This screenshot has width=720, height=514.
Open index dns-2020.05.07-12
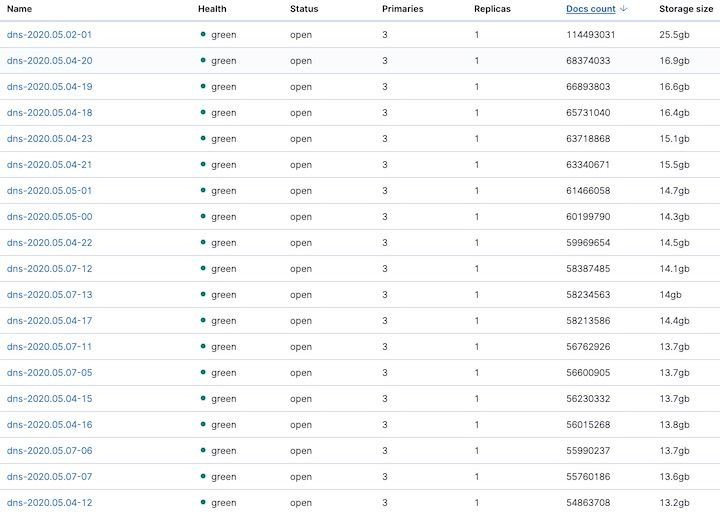click(x=49, y=269)
